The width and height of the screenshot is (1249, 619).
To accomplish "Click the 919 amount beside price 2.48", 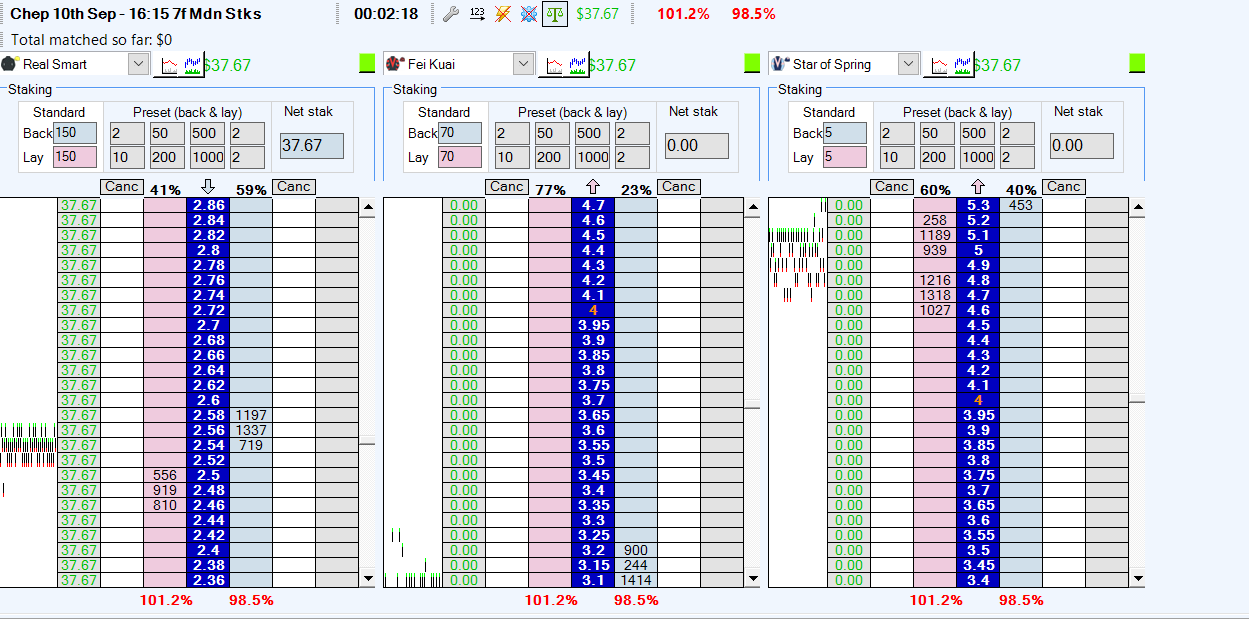I will pyautogui.click(x=165, y=490).
